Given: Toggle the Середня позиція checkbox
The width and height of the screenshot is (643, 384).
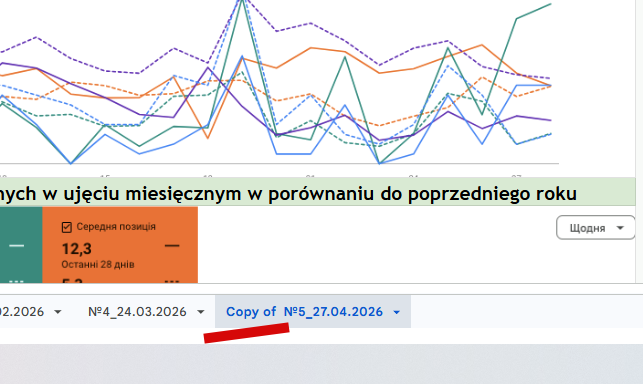Looking at the screenshot, I should click(67, 227).
